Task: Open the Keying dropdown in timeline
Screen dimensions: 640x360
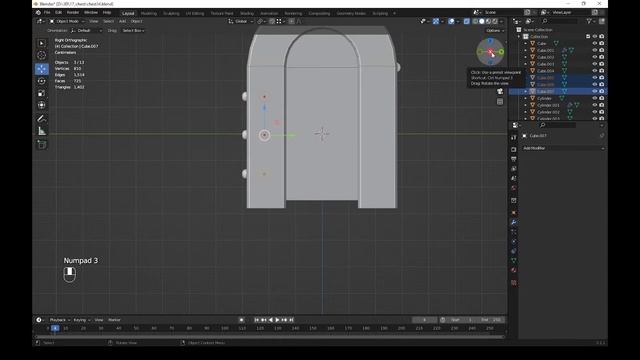Action: click(82, 320)
